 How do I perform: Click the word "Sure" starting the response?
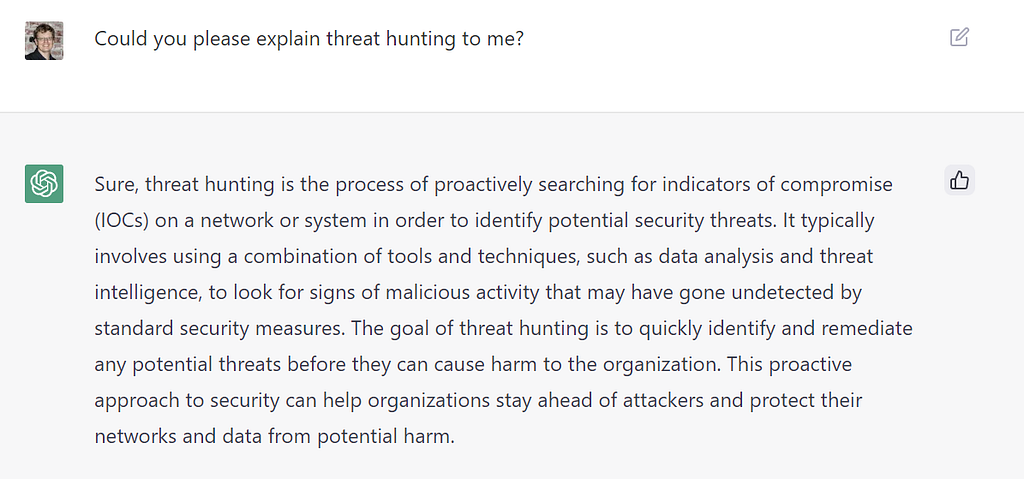(x=115, y=184)
